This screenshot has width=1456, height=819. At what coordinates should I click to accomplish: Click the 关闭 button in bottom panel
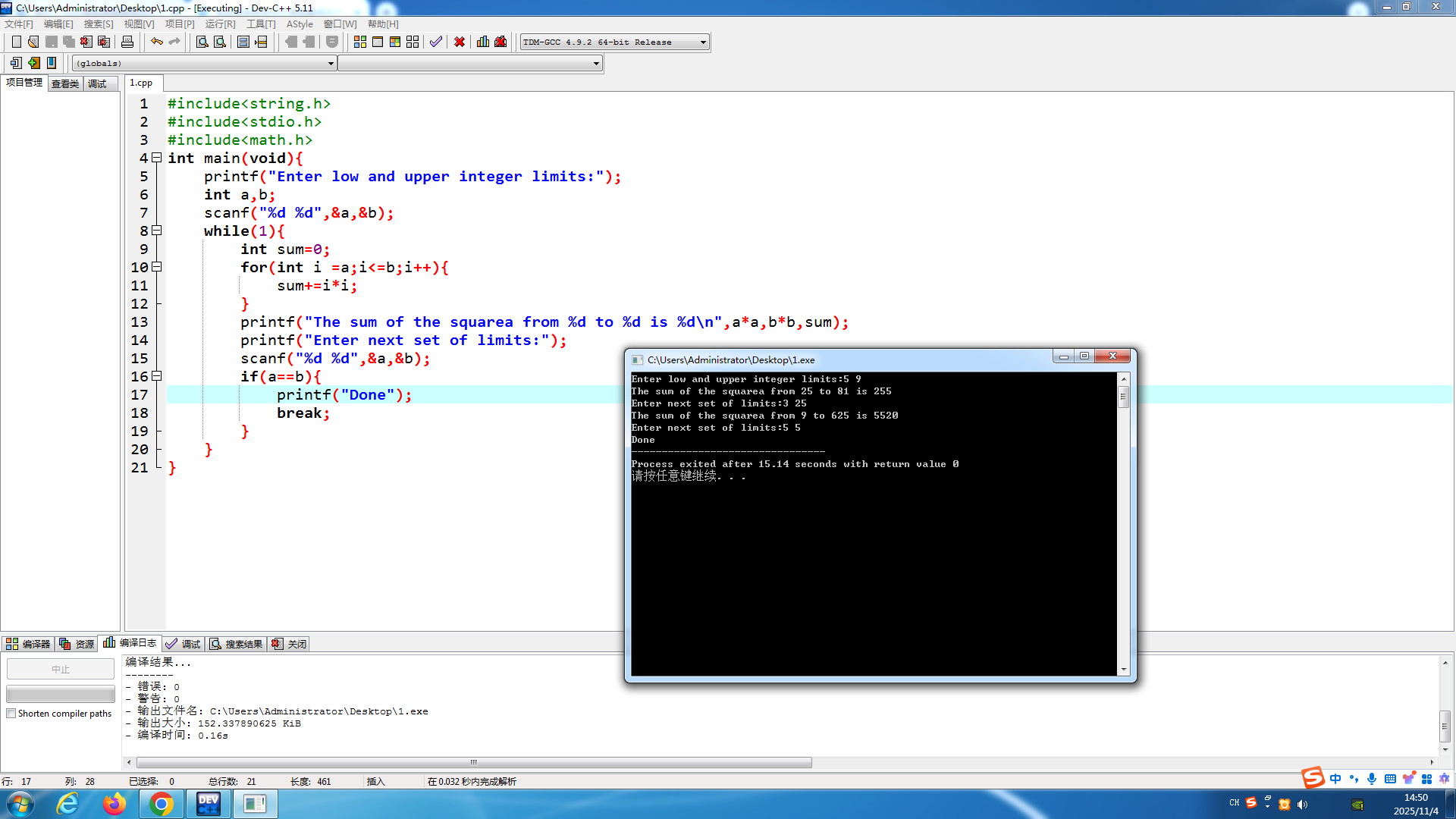coord(290,644)
